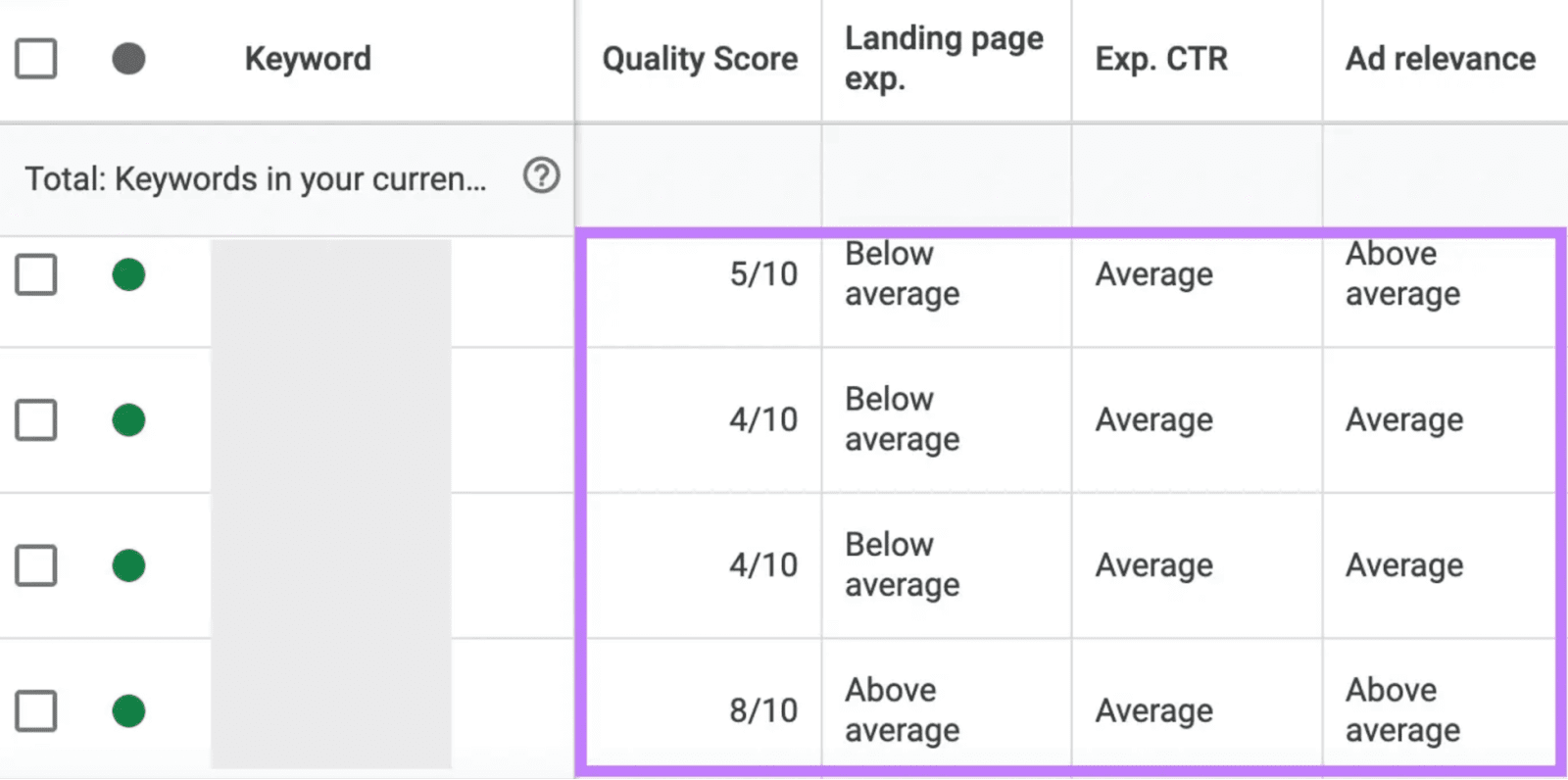Click the gray status circle in header row

click(126, 58)
